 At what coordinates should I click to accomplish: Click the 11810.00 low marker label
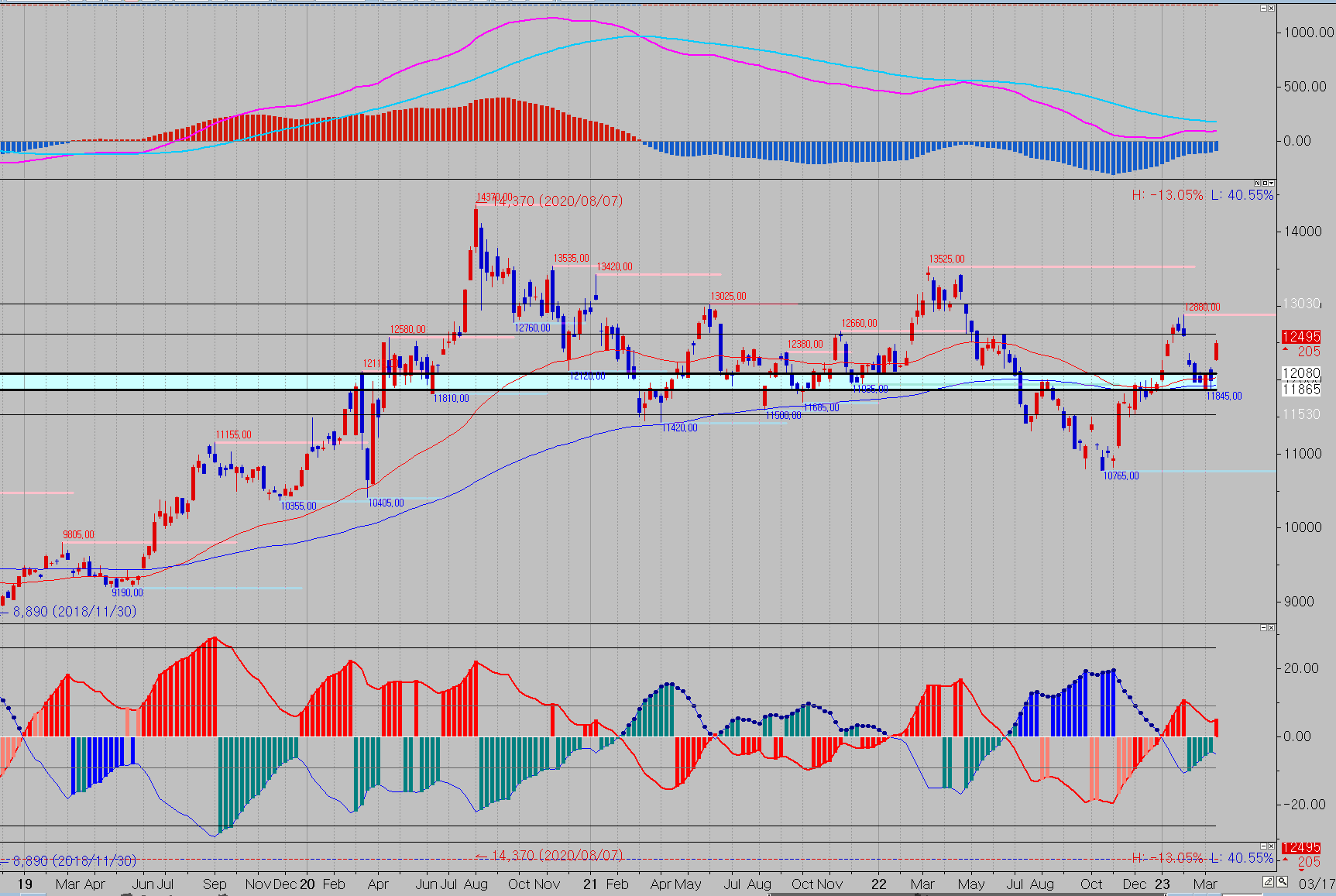451,399
